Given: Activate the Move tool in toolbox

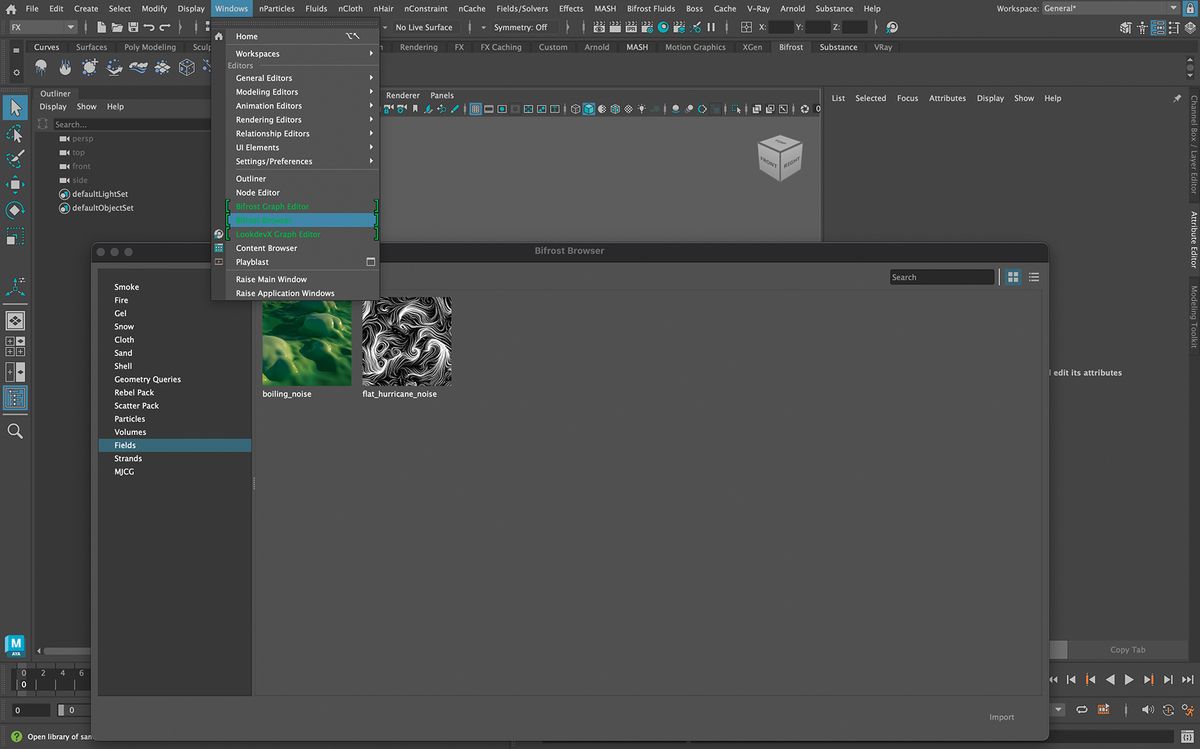Looking at the screenshot, I should 15,185.
